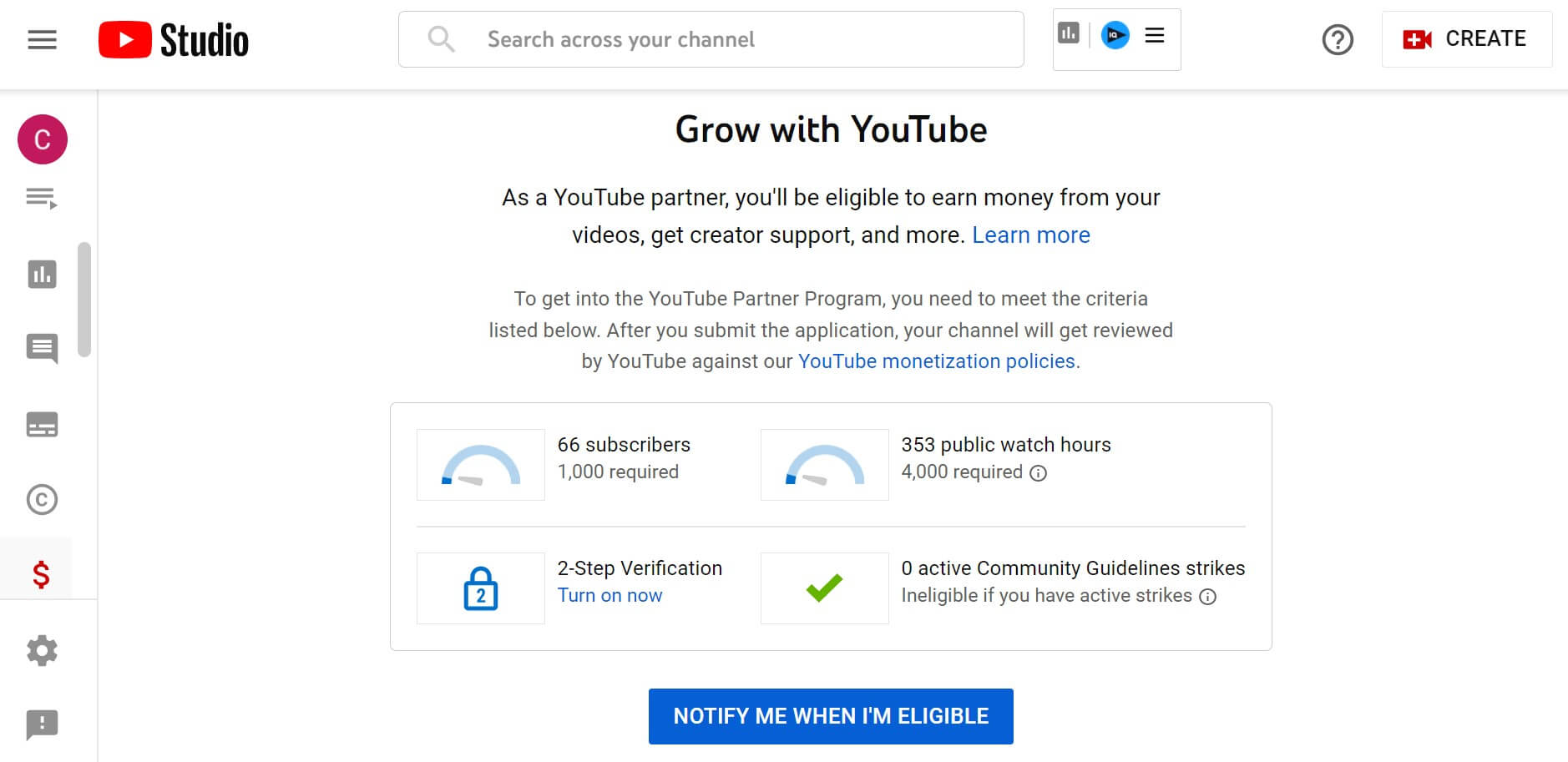Click the channel analytics icon near the avatar

point(1070,33)
